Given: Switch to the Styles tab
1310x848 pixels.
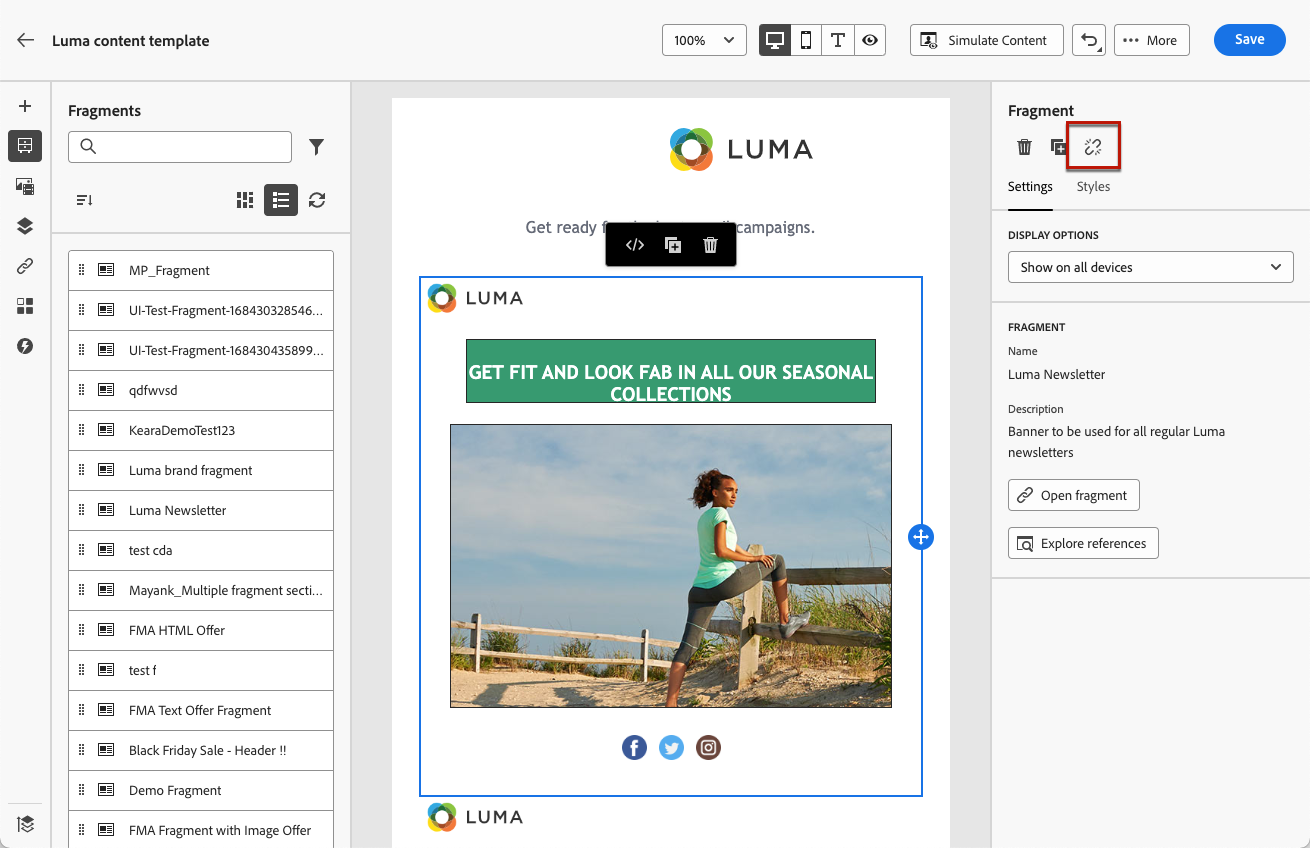Looking at the screenshot, I should click(x=1093, y=187).
